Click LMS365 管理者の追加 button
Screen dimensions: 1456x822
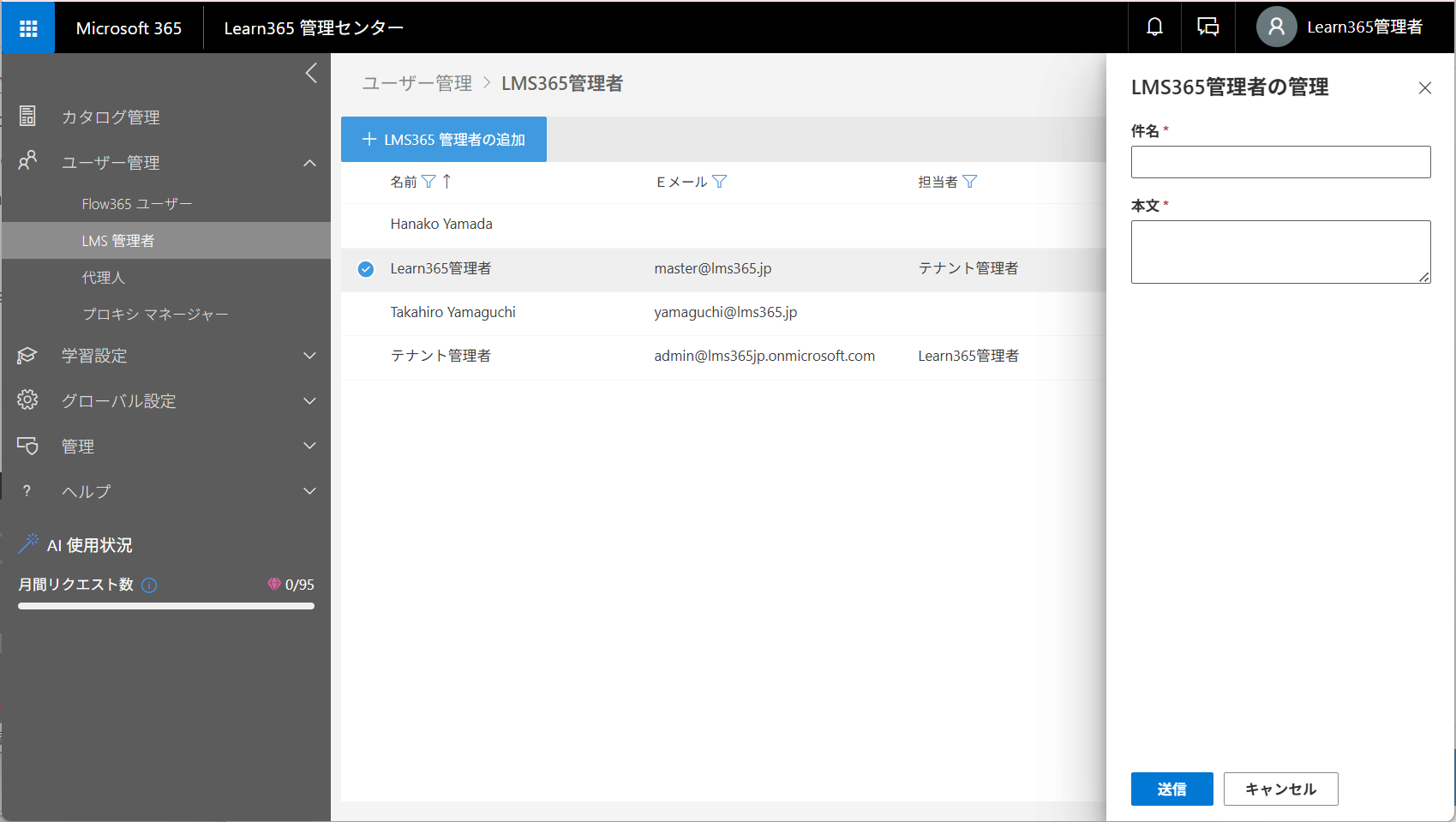tap(444, 140)
